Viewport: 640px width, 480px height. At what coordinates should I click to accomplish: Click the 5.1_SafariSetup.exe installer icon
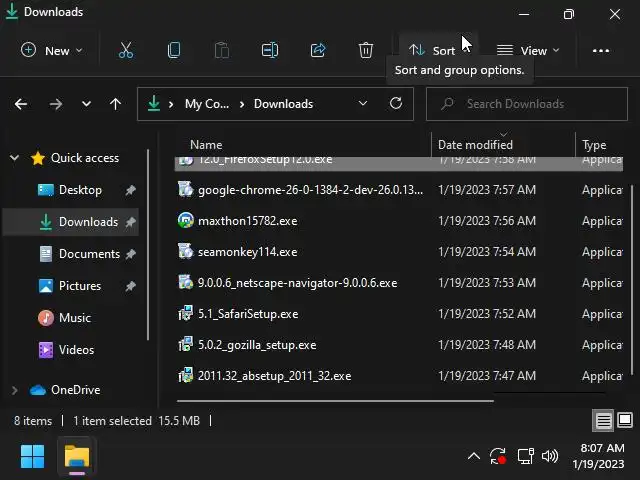186,313
